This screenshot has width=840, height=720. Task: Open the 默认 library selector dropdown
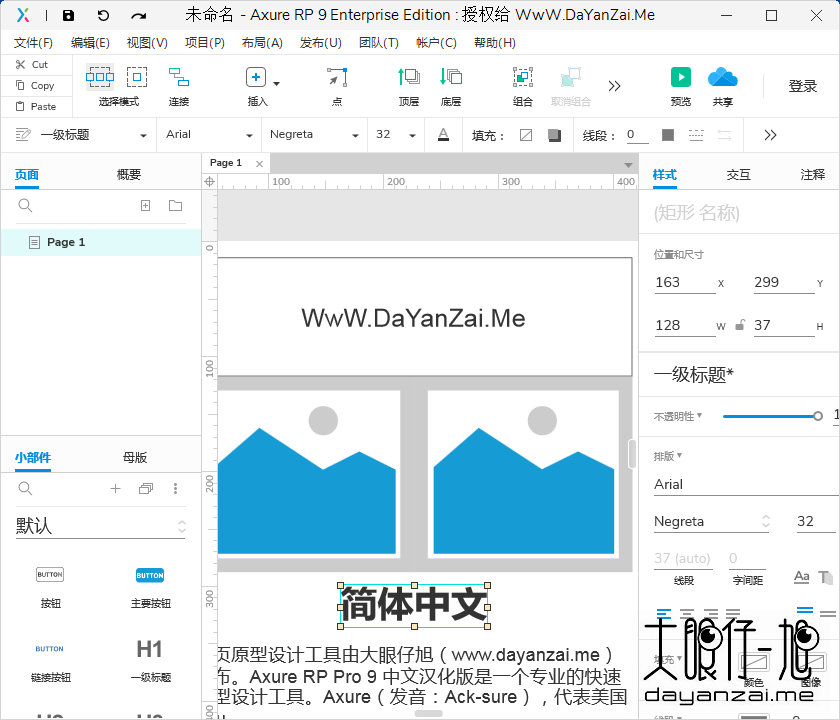click(101, 526)
